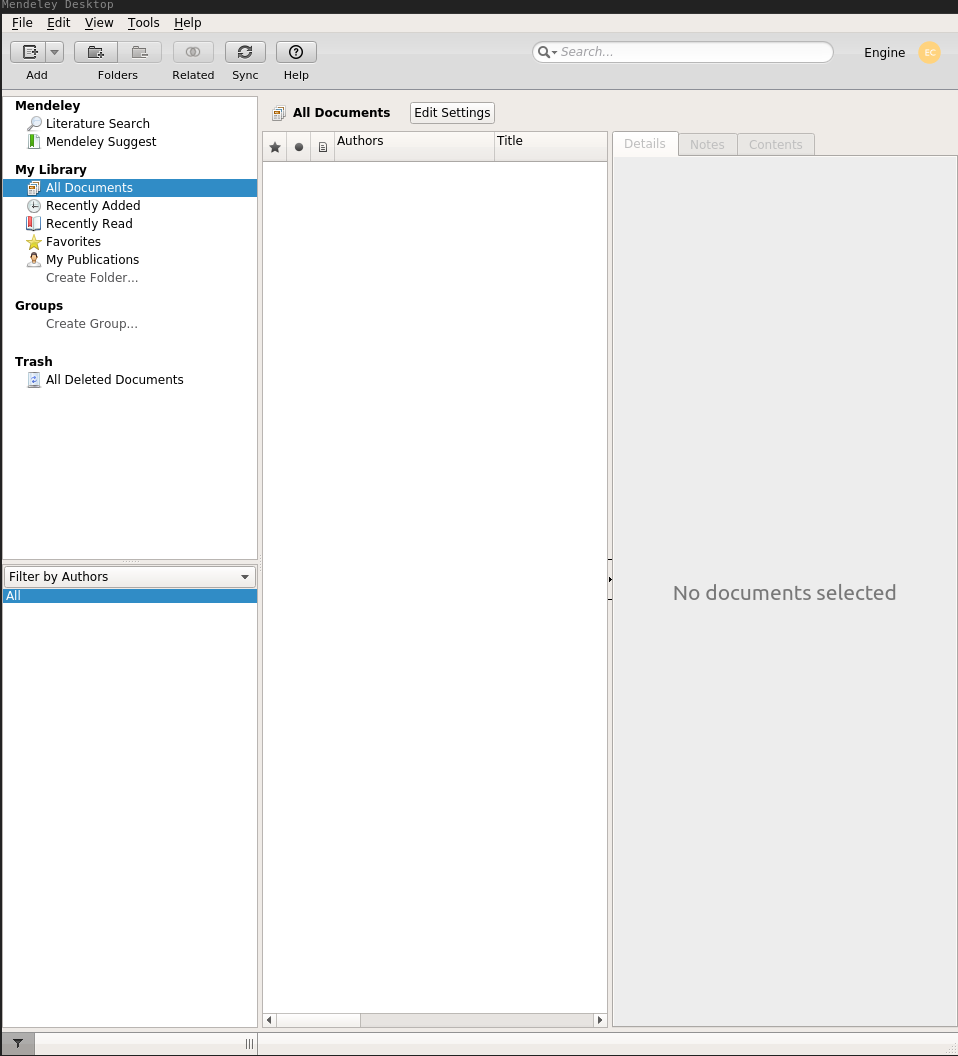The width and height of the screenshot is (958, 1056).
Task: Click the Mendeley Suggest green icon
Action: click(x=34, y=141)
